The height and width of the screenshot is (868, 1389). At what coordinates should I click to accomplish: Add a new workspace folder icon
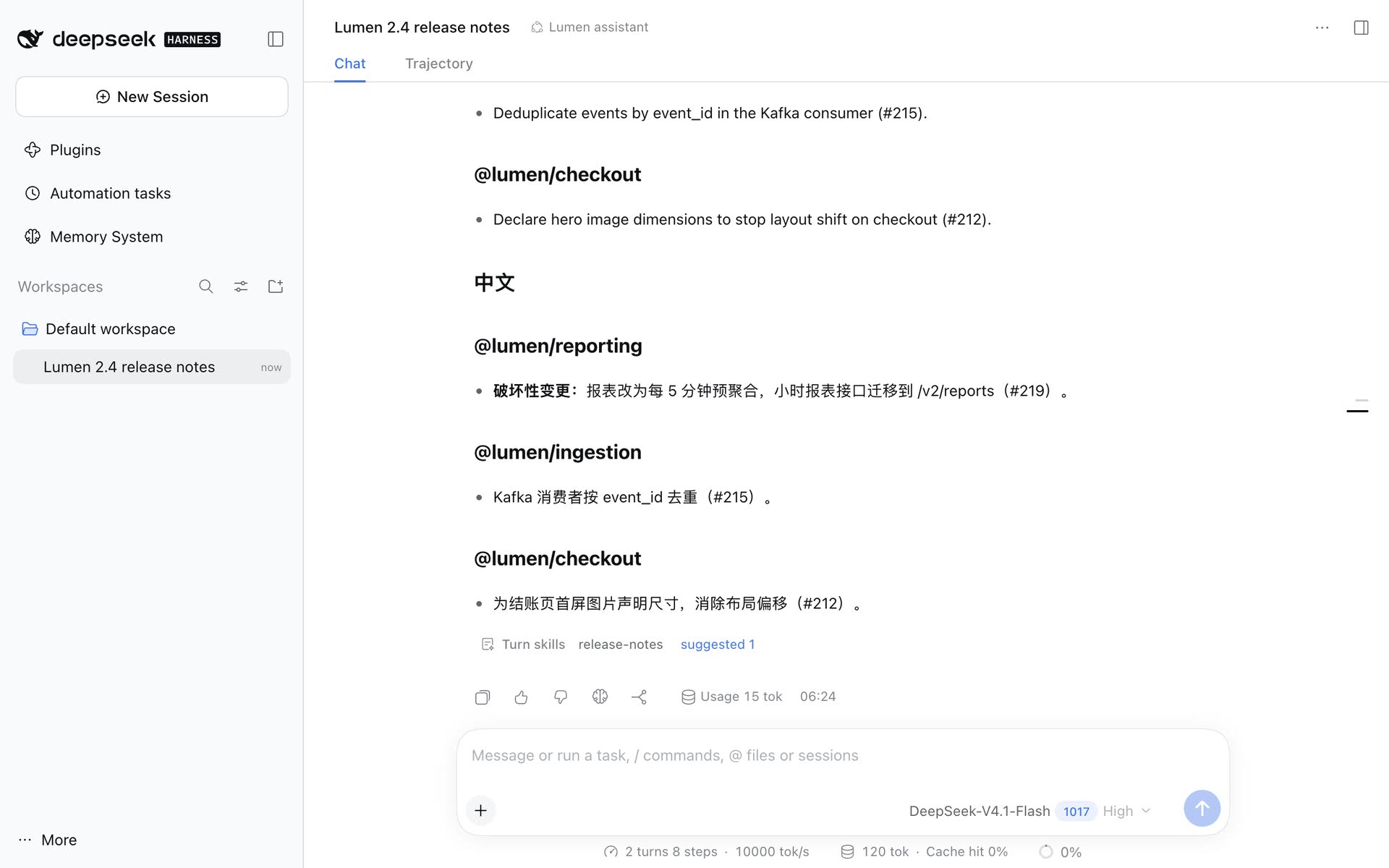point(276,286)
